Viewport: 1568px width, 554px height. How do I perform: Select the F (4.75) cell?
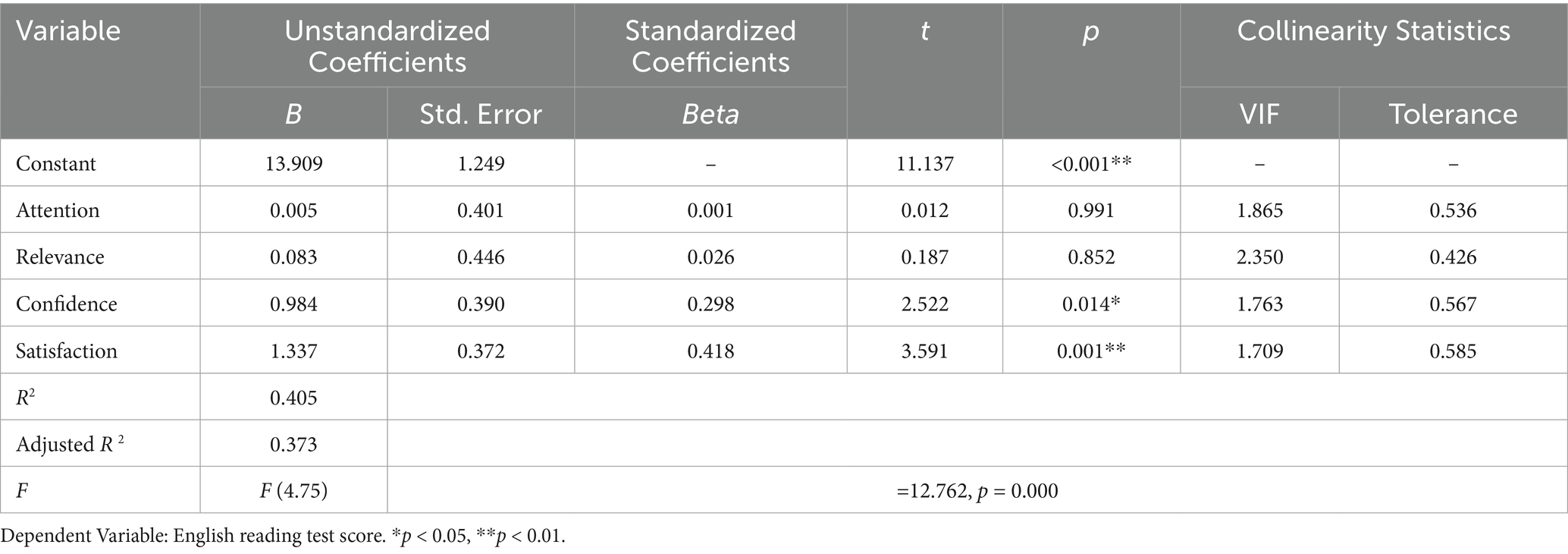coord(293,491)
